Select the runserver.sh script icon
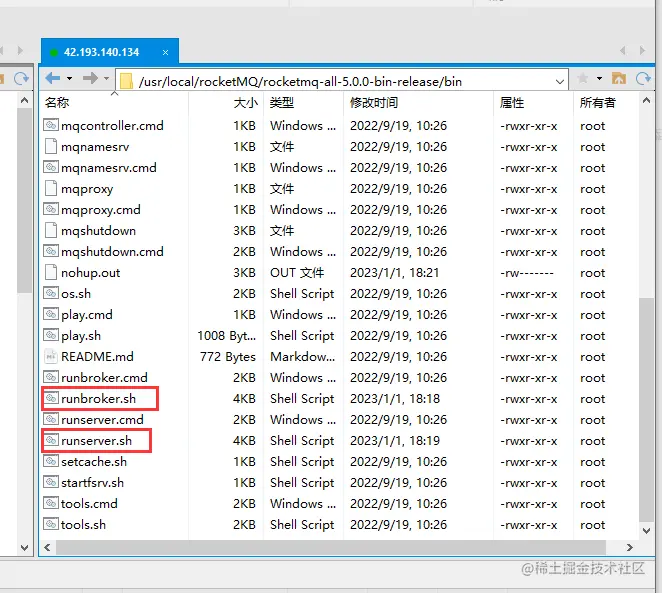Screen dimensions: 662x593 [x=51, y=440]
